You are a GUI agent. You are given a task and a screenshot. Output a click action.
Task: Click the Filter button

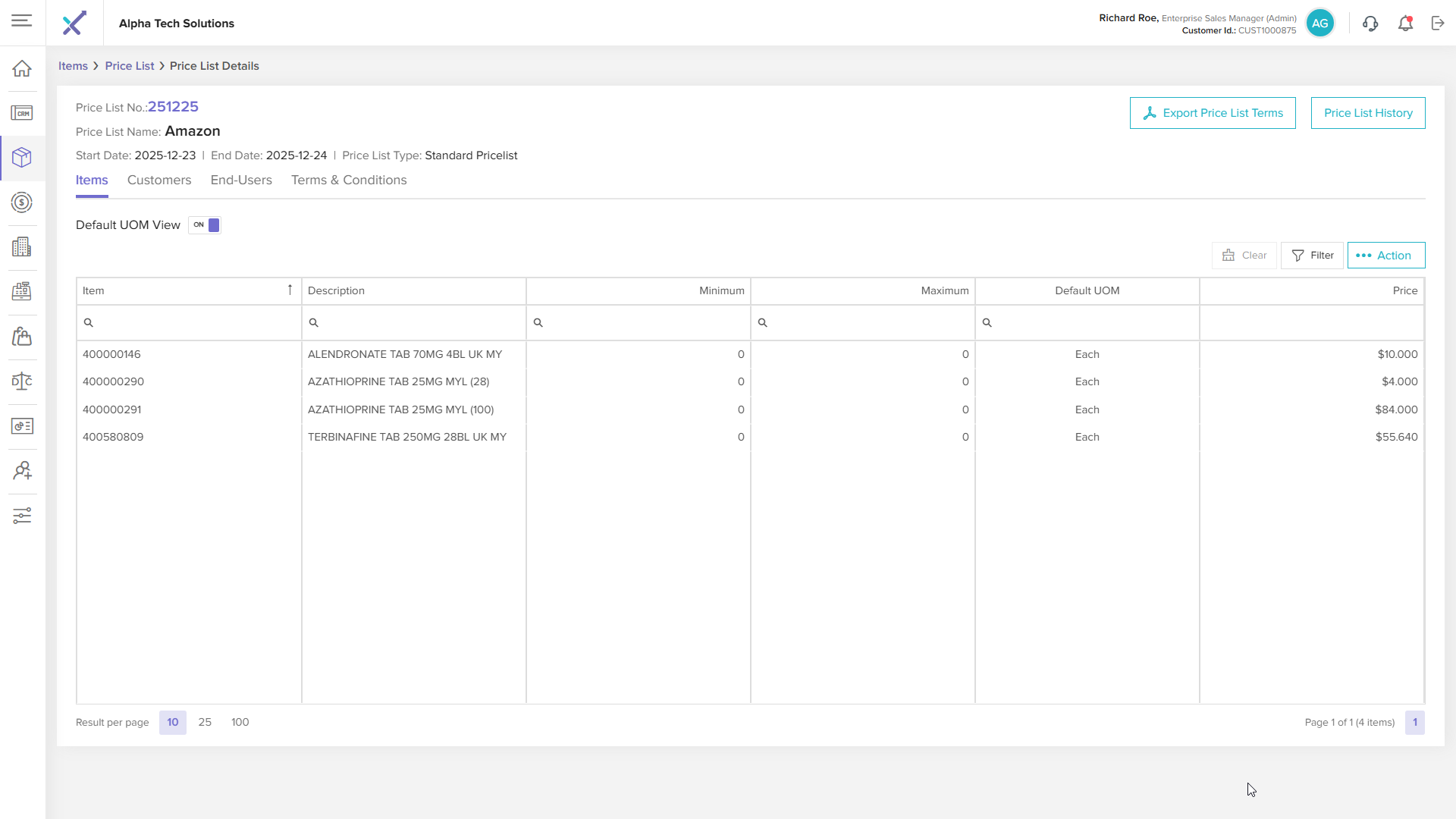coord(1312,256)
